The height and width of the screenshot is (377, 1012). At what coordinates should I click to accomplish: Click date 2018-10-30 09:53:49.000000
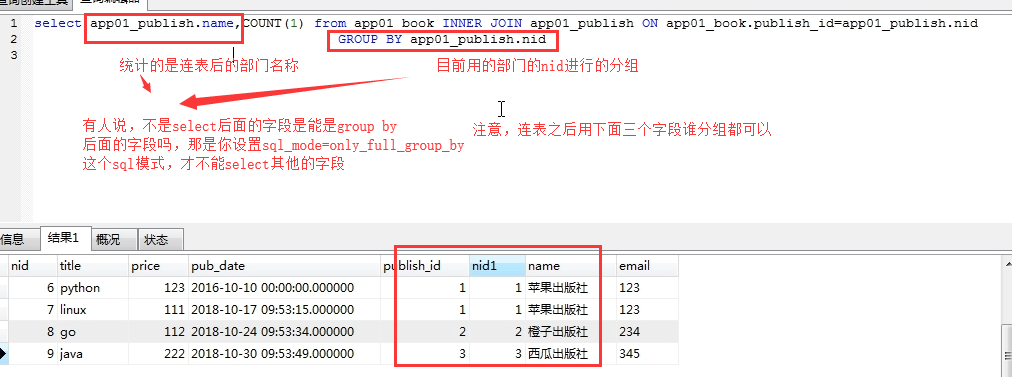(284, 354)
